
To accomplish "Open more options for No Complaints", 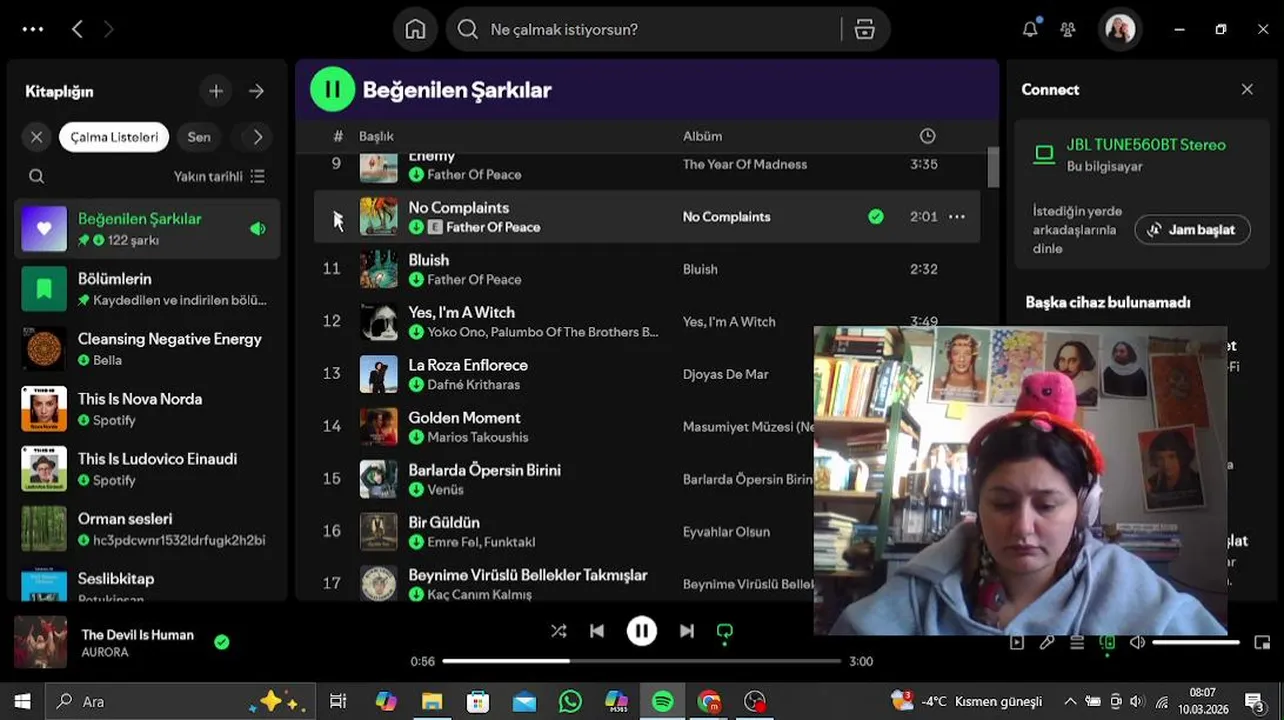I will (957, 216).
